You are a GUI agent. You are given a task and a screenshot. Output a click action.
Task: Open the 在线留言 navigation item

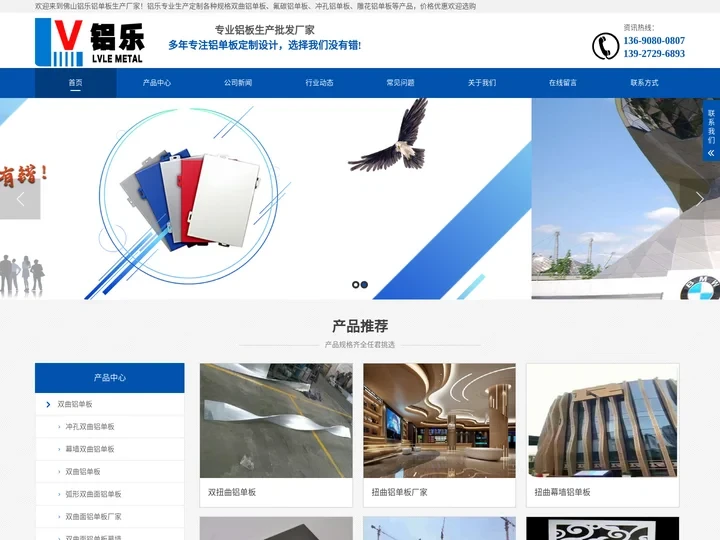pos(563,83)
